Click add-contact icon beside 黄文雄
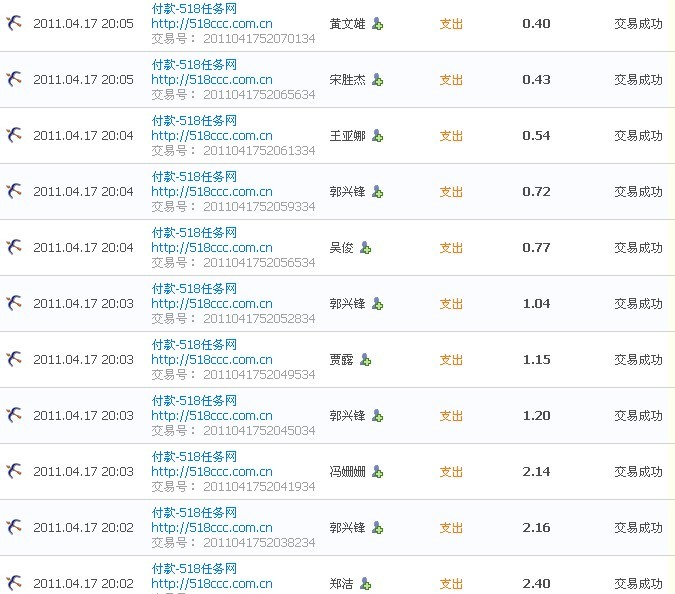This screenshot has width=675, height=594. [377, 24]
